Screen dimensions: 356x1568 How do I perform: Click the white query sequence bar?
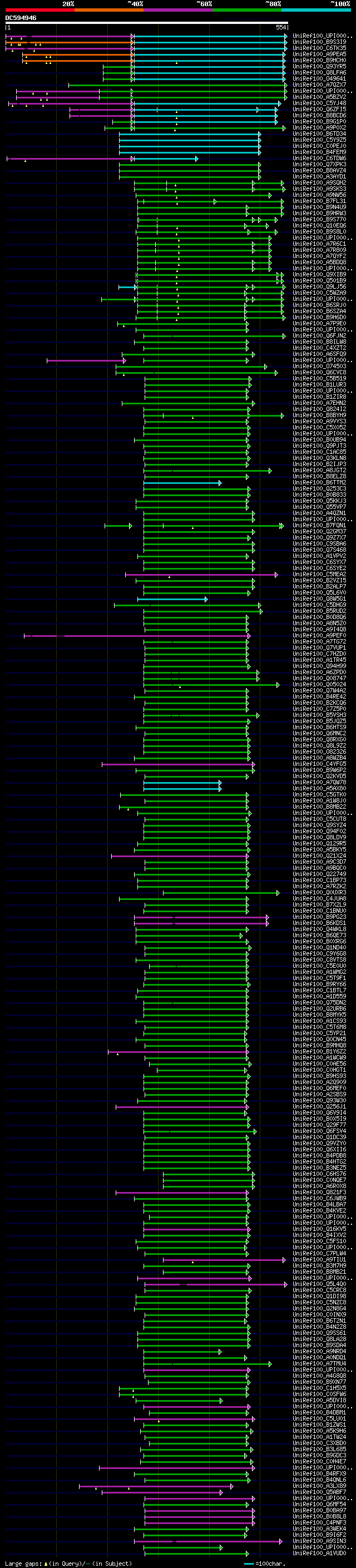coord(147,23)
